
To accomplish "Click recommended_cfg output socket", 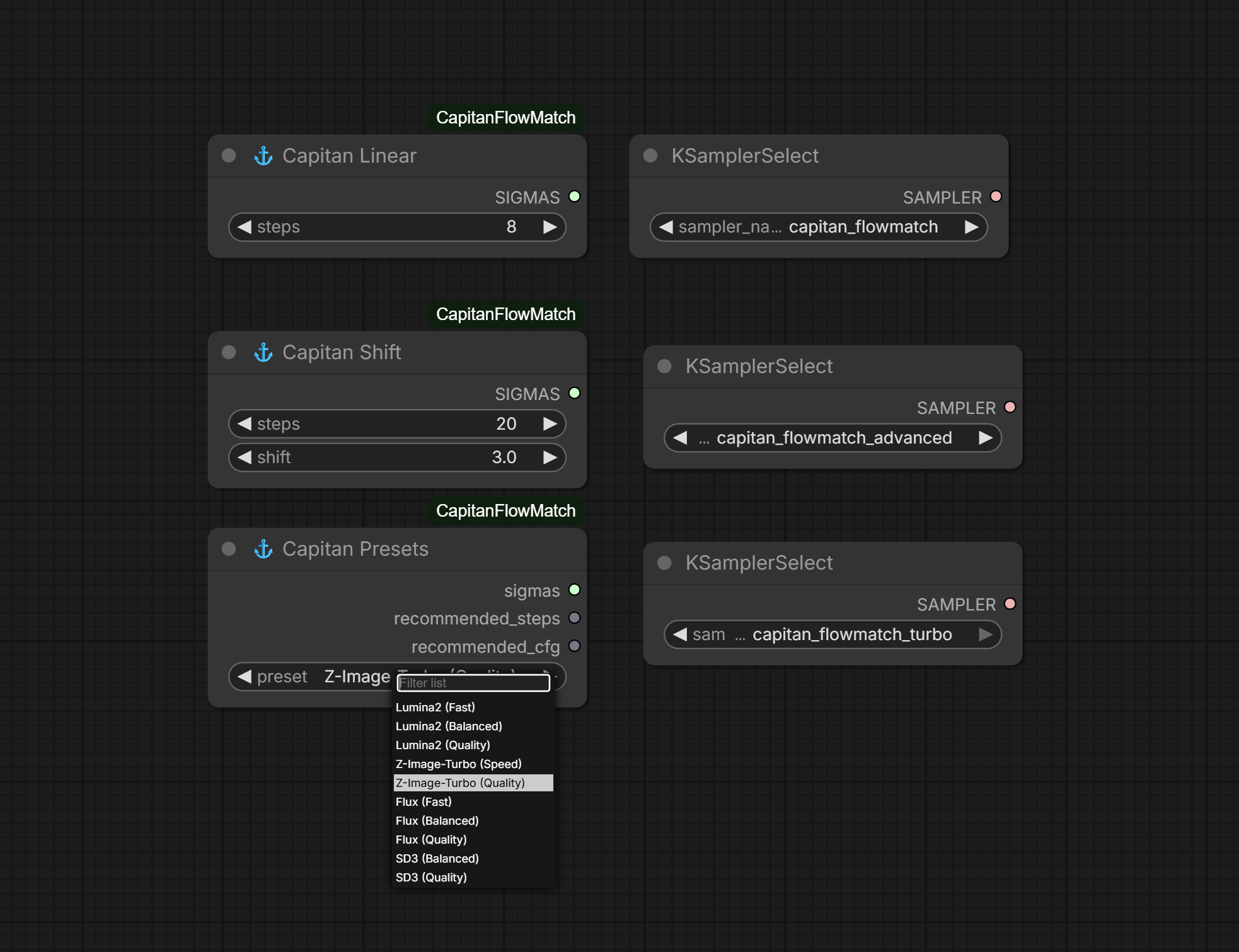I will (574, 646).
